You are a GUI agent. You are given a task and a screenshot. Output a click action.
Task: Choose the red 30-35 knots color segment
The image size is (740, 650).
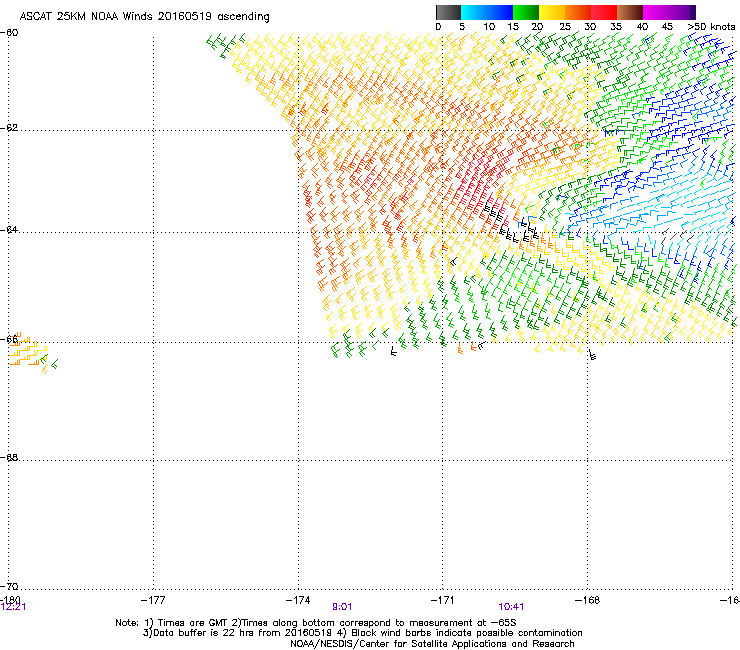604,12
